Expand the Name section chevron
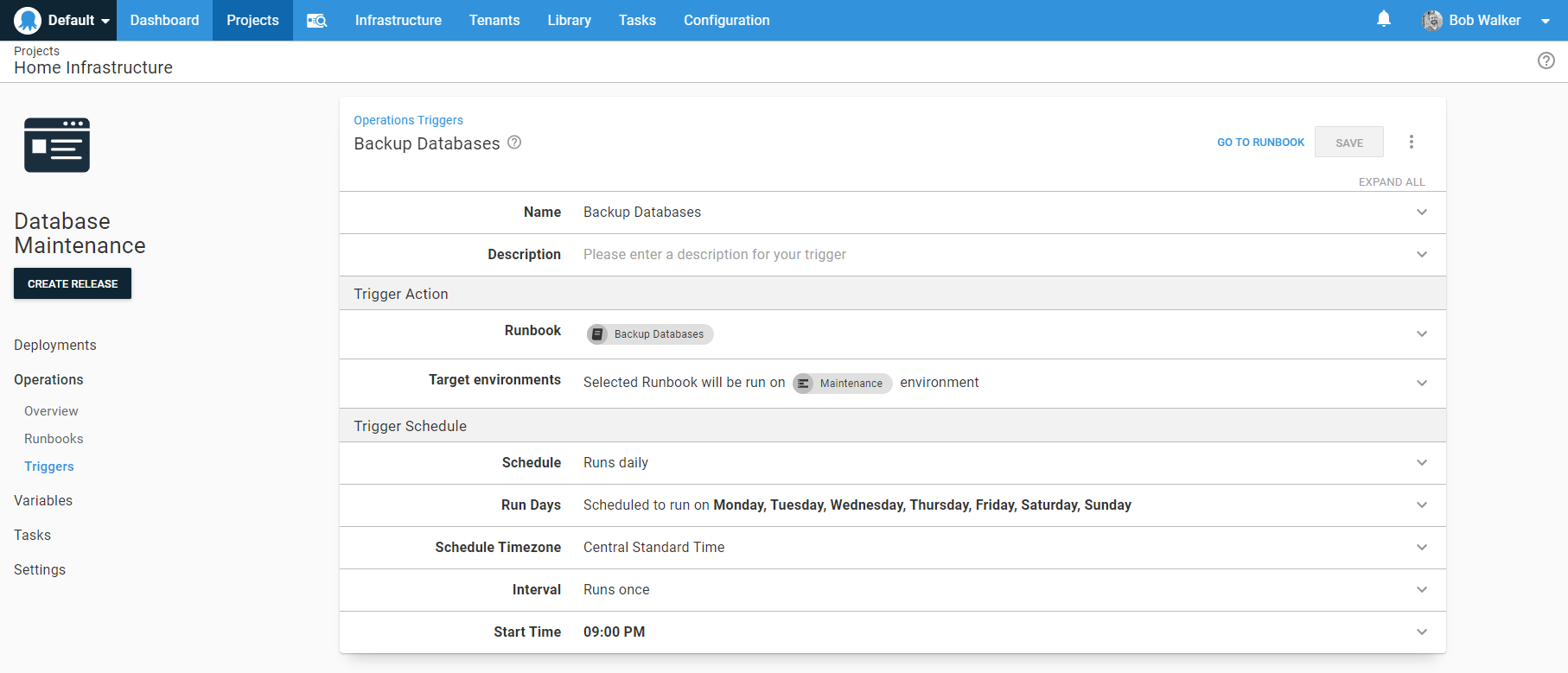 [x=1421, y=213]
